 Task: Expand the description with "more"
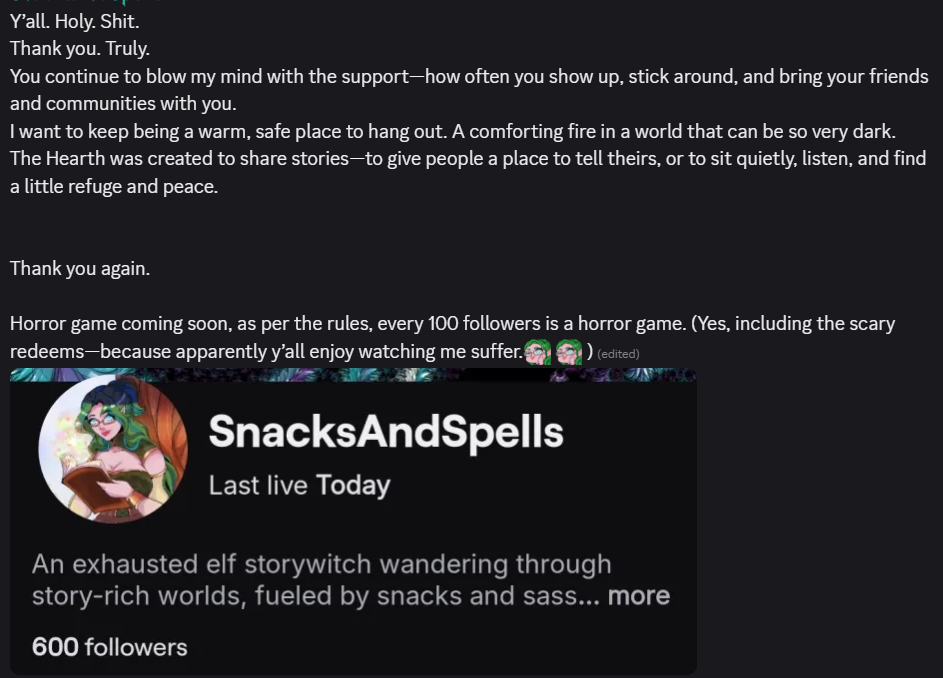[x=639, y=596]
